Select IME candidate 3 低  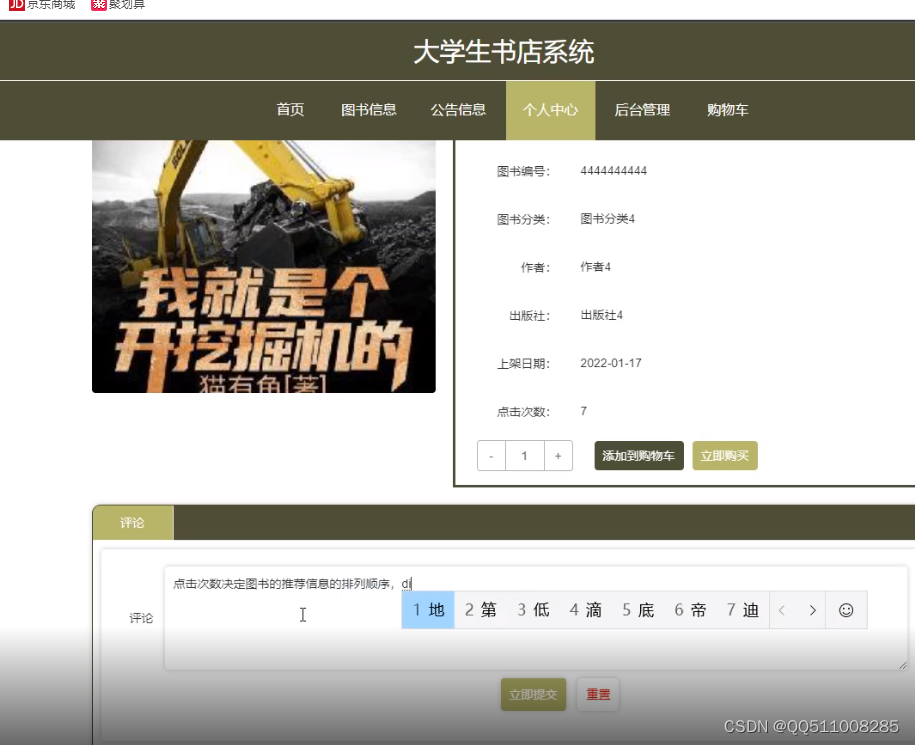click(533, 610)
